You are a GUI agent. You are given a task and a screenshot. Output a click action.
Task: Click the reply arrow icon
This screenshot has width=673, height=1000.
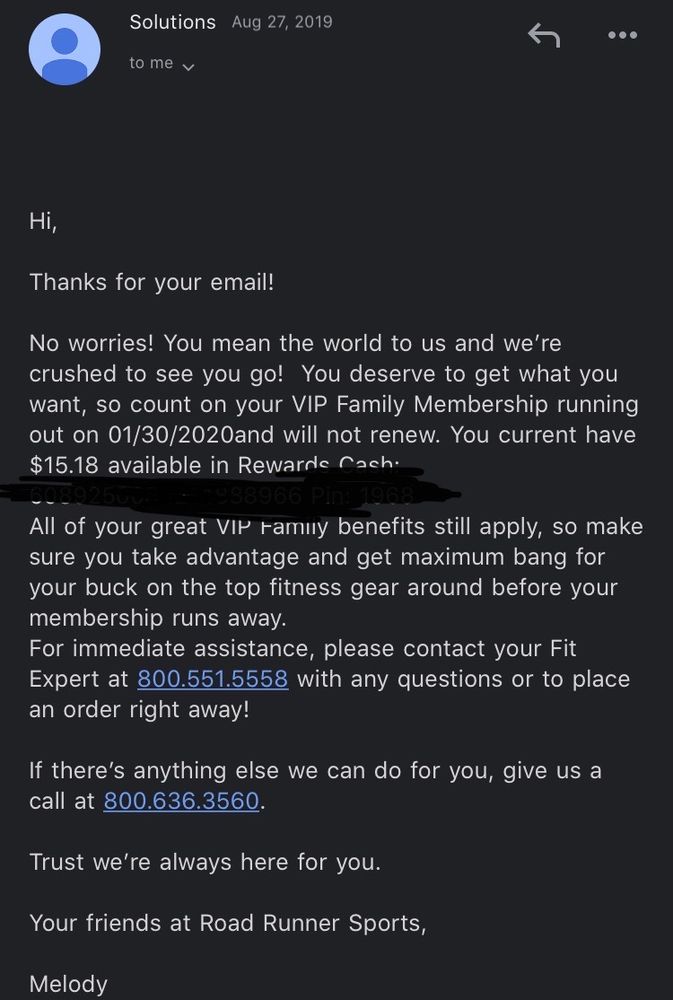pyautogui.click(x=543, y=36)
